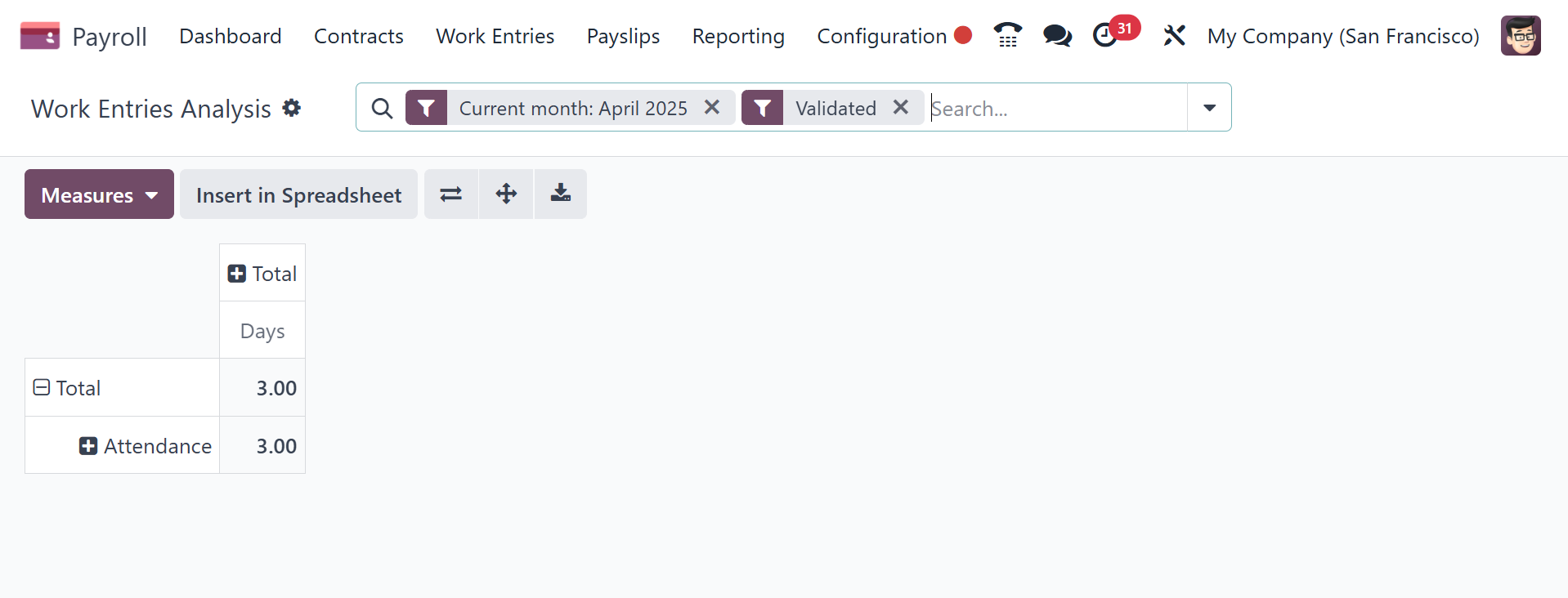Expand the Total column header
1568x598 pixels.
pyautogui.click(x=236, y=273)
